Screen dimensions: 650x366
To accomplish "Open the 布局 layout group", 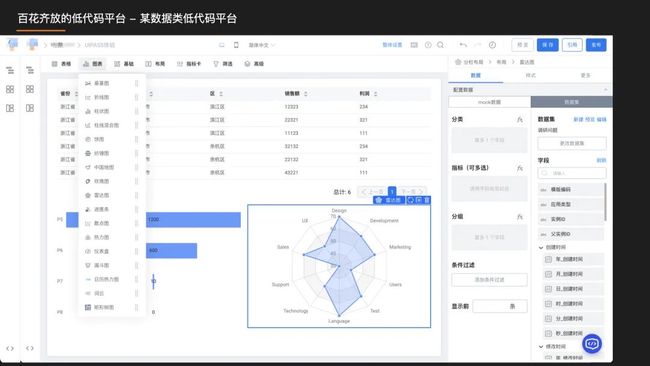I will coord(155,64).
